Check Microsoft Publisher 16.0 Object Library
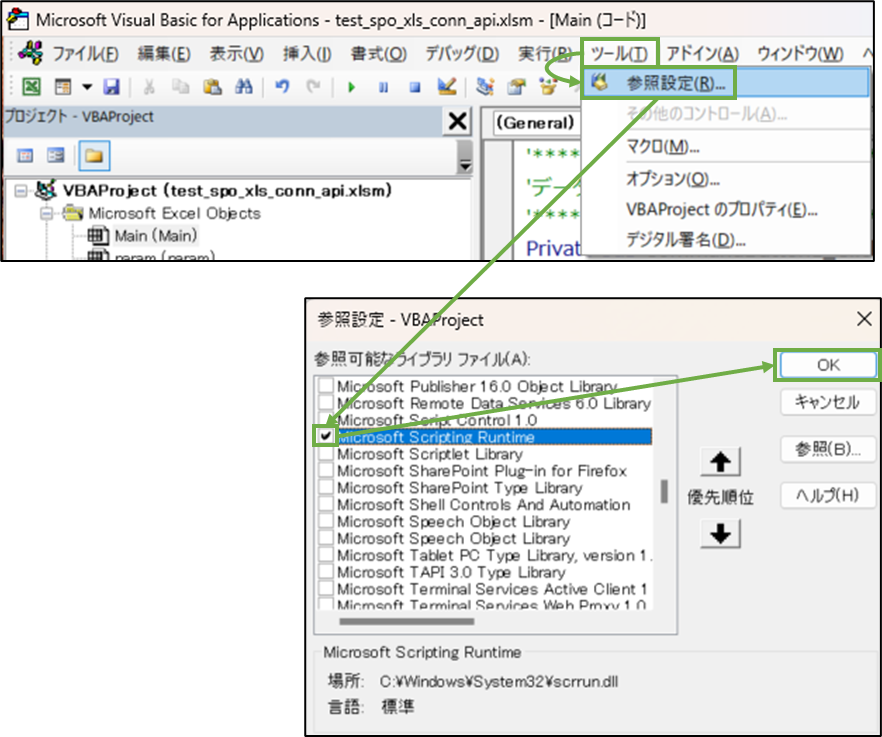Image resolution: width=882 pixels, height=737 pixels. [326, 386]
